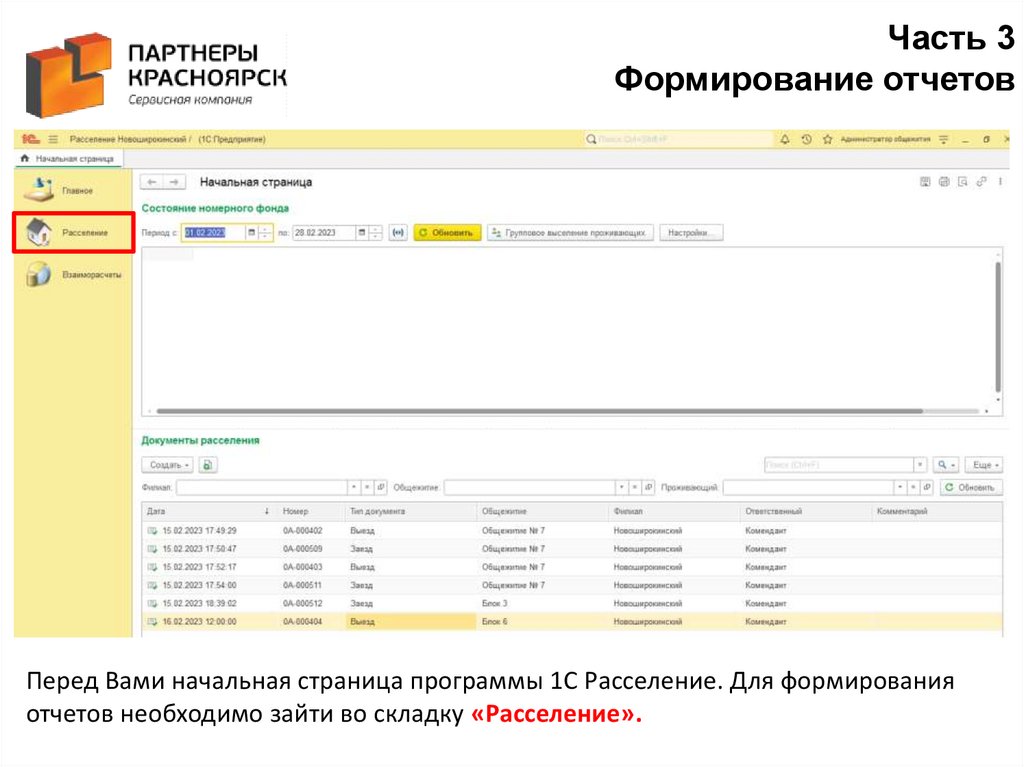
Task: Go forward with the right arrow
Action: [174, 182]
